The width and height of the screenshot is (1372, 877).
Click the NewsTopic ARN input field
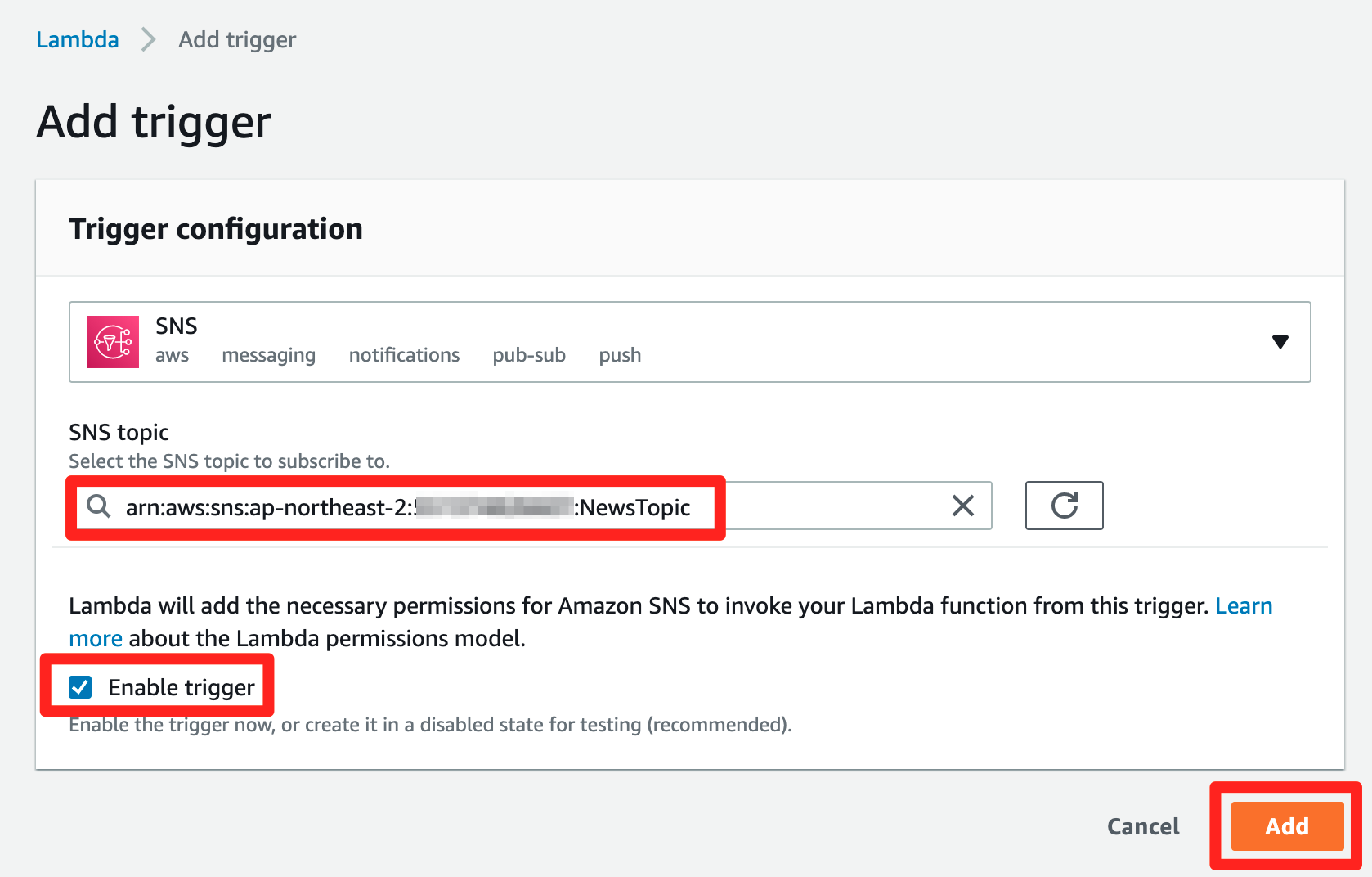[530, 506]
